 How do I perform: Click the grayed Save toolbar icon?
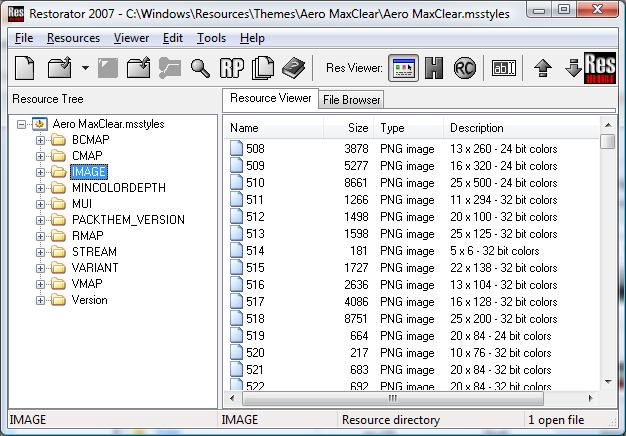[108, 68]
